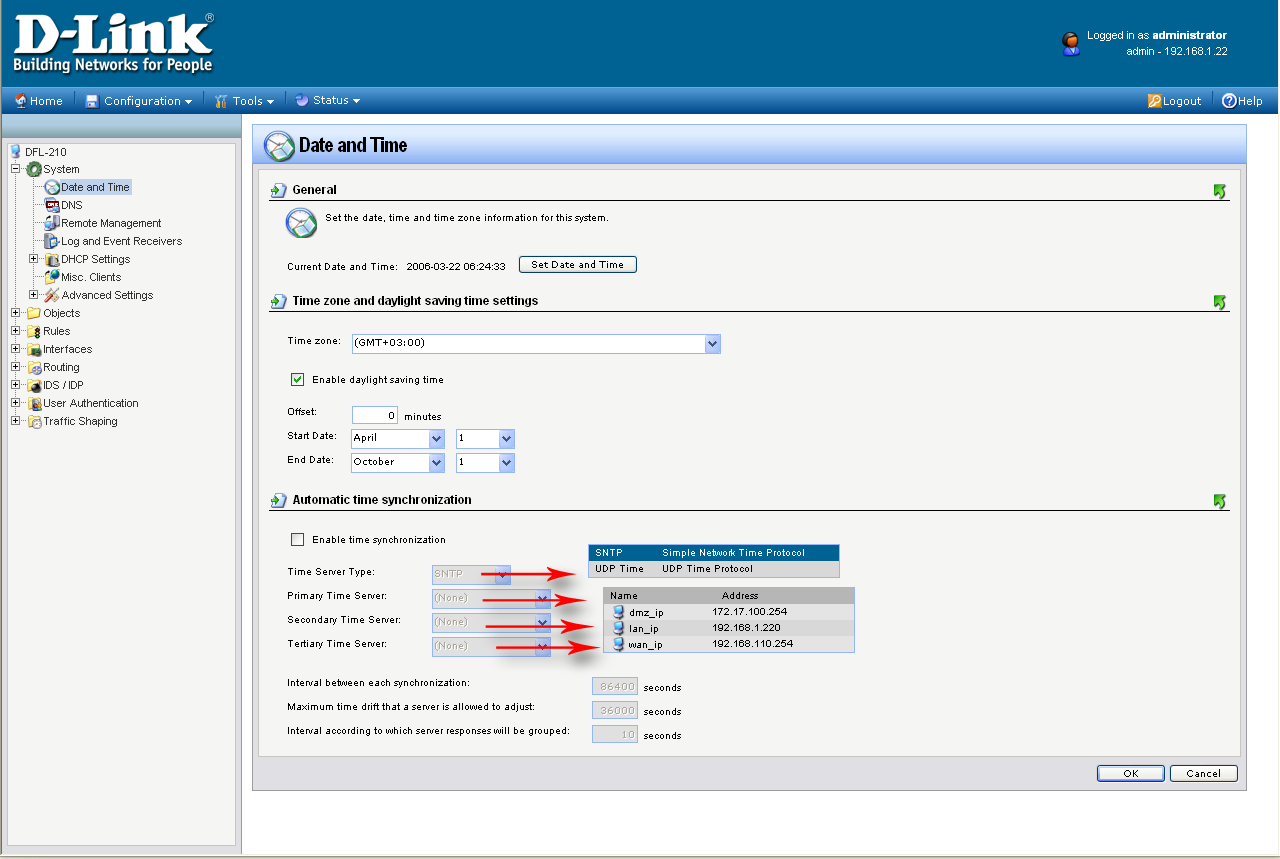The width and height of the screenshot is (1280, 859).
Task: Select lan_ip in the address list
Action: pos(729,628)
